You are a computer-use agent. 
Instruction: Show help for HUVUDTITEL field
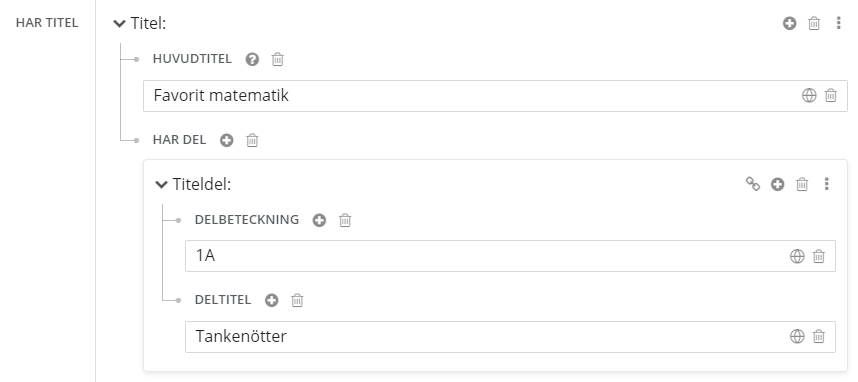[x=252, y=59]
